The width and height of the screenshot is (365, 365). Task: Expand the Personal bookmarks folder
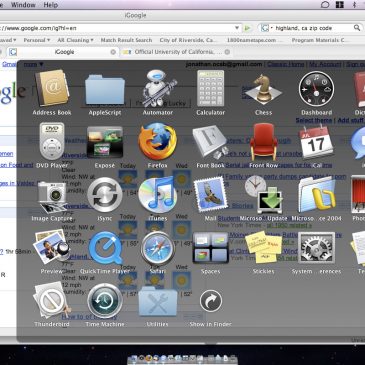37,40
